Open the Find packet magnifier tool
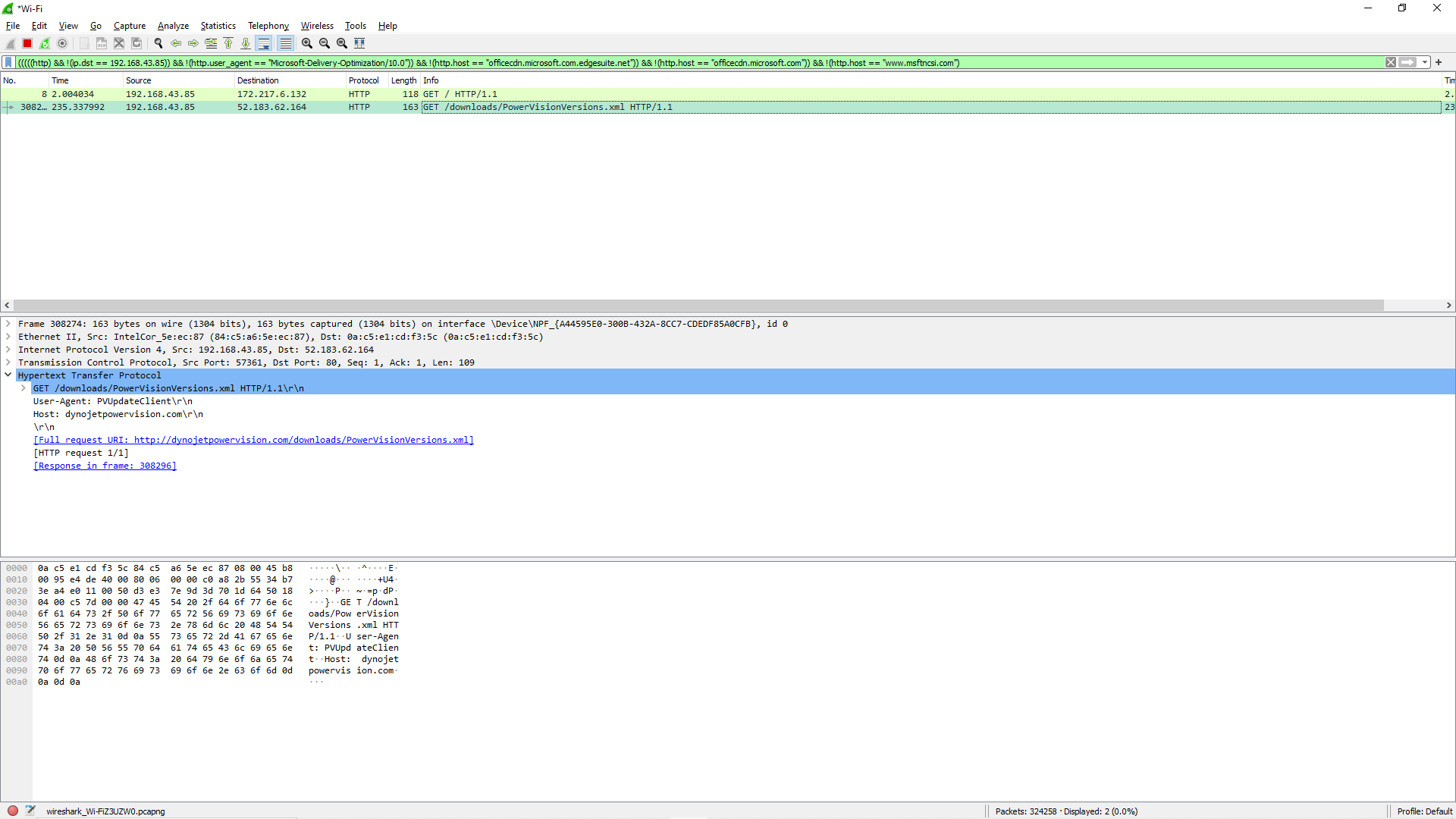 click(158, 43)
